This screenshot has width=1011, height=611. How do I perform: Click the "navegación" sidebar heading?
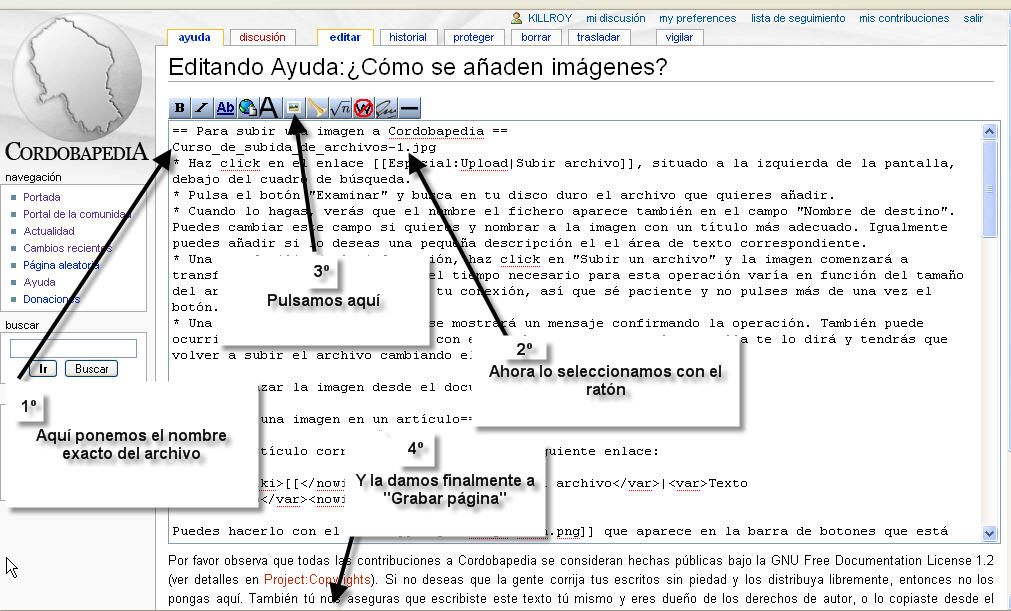pyautogui.click(x=34, y=177)
